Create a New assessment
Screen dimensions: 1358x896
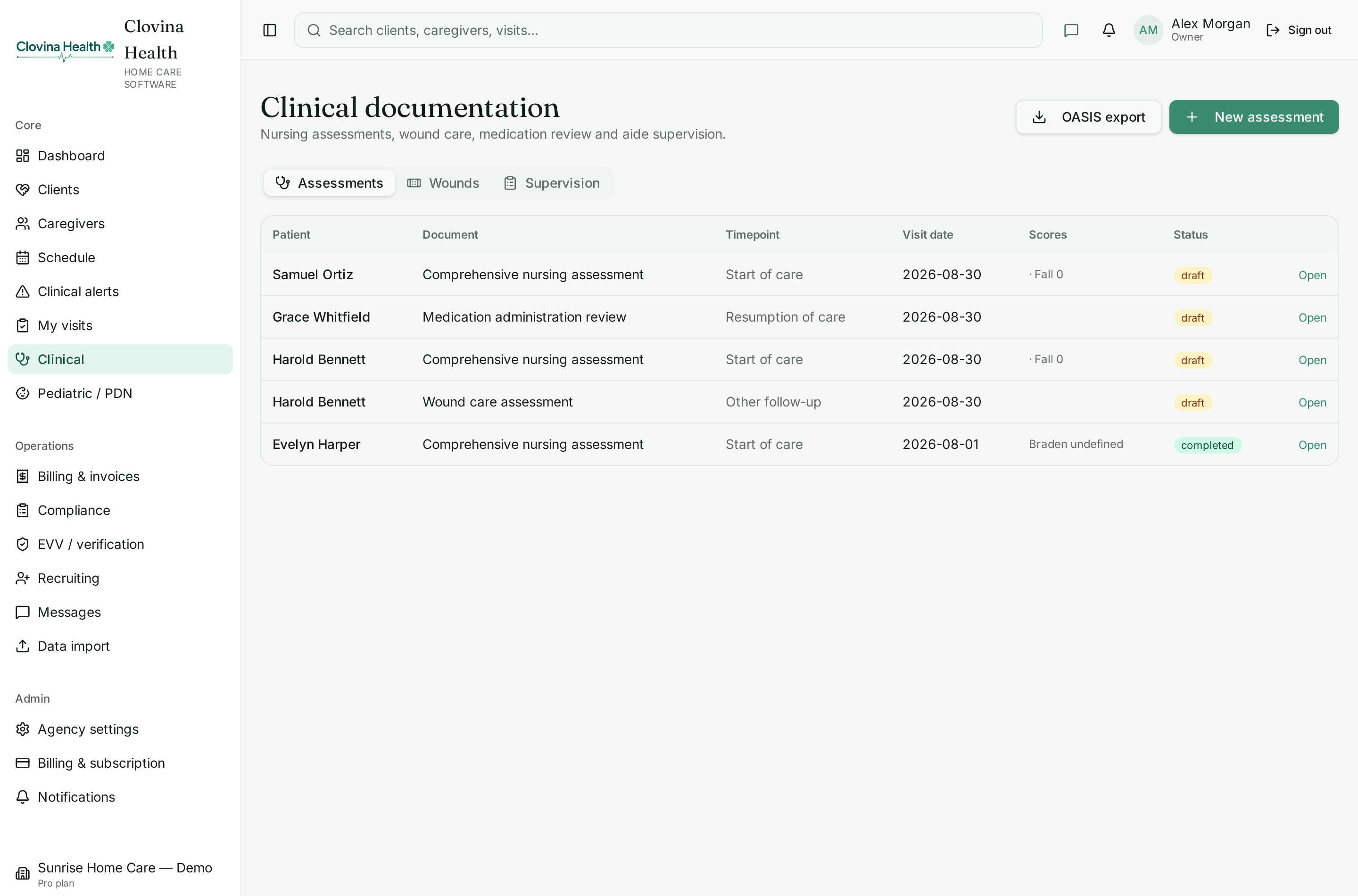[x=1253, y=117]
